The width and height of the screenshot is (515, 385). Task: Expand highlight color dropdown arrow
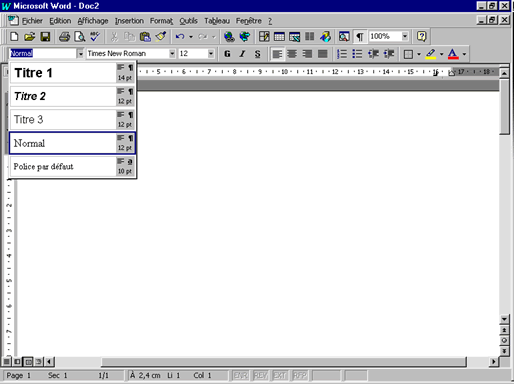442,54
